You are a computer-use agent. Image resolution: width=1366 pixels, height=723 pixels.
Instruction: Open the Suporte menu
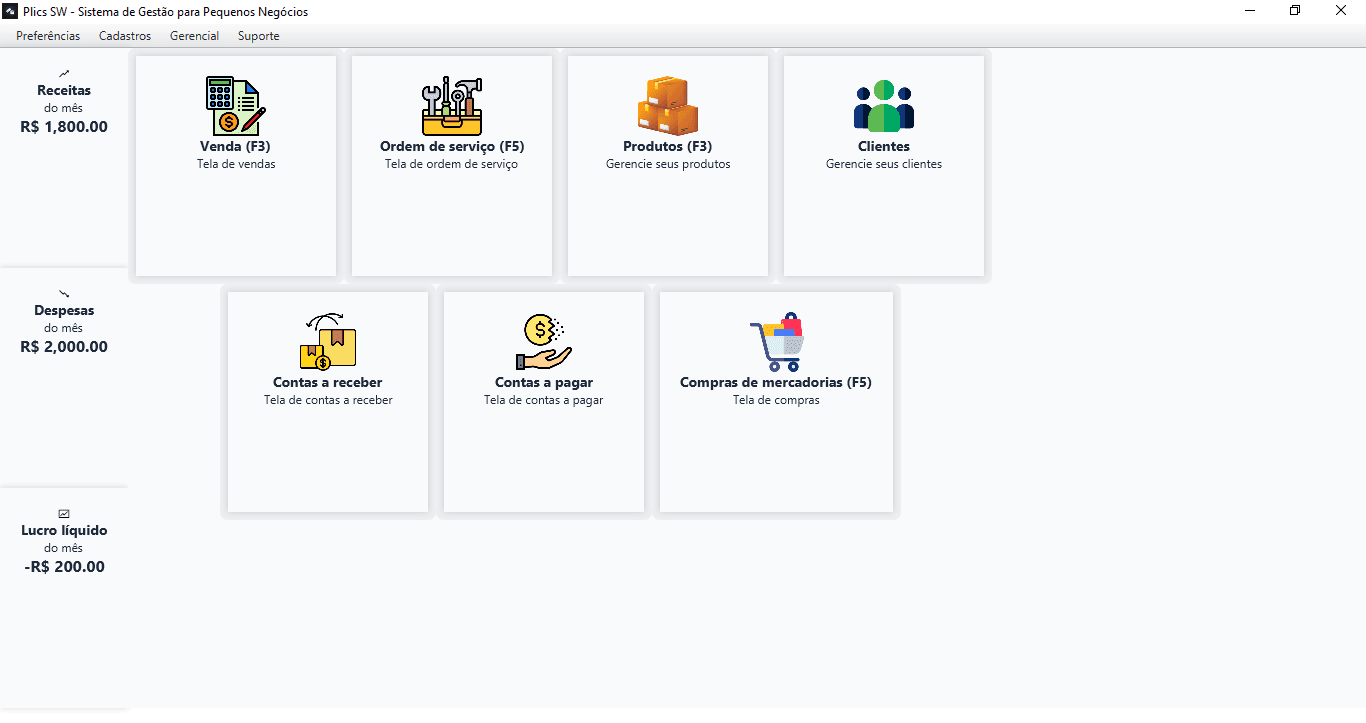pyautogui.click(x=258, y=35)
